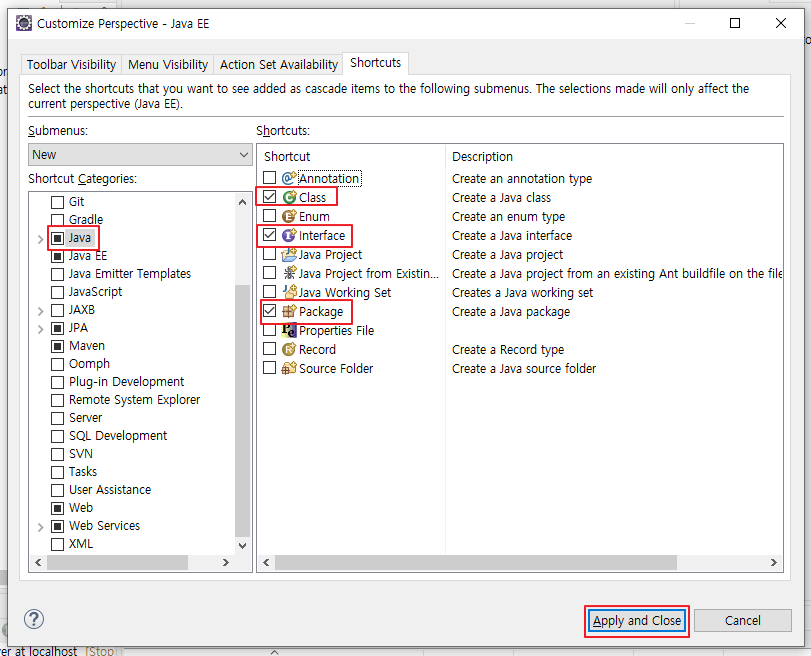
Task: Toggle the XML category checkbox
Action: (x=57, y=544)
